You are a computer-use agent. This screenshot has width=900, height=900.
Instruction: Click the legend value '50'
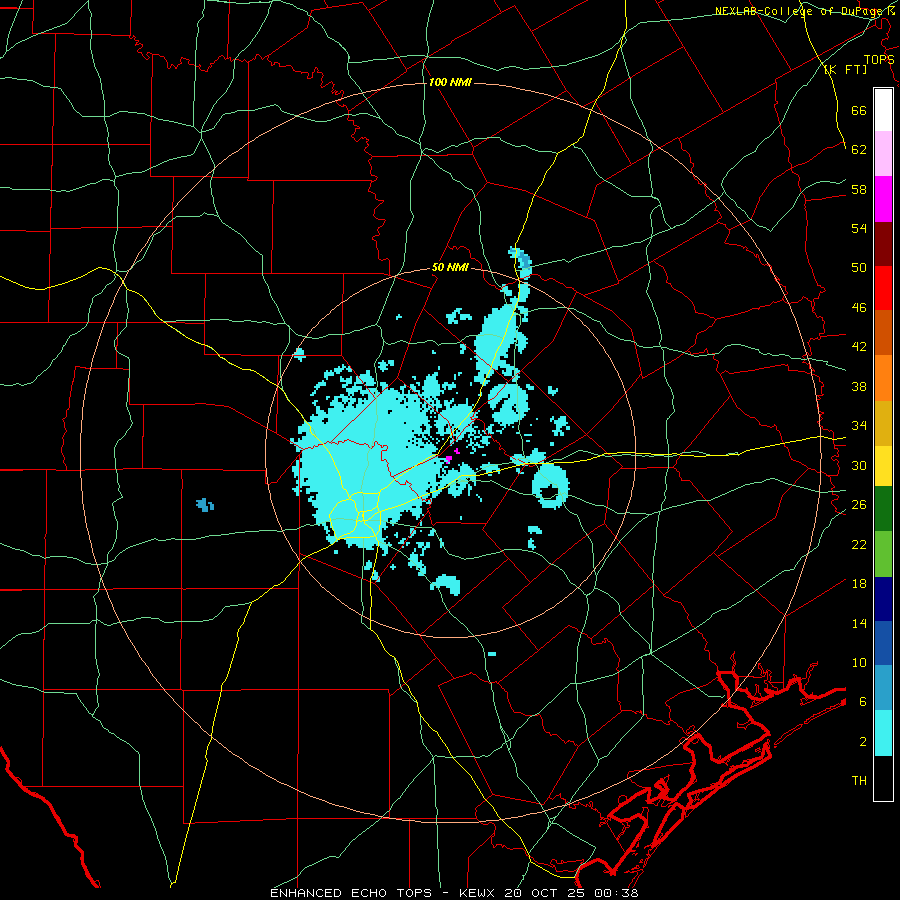click(859, 267)
